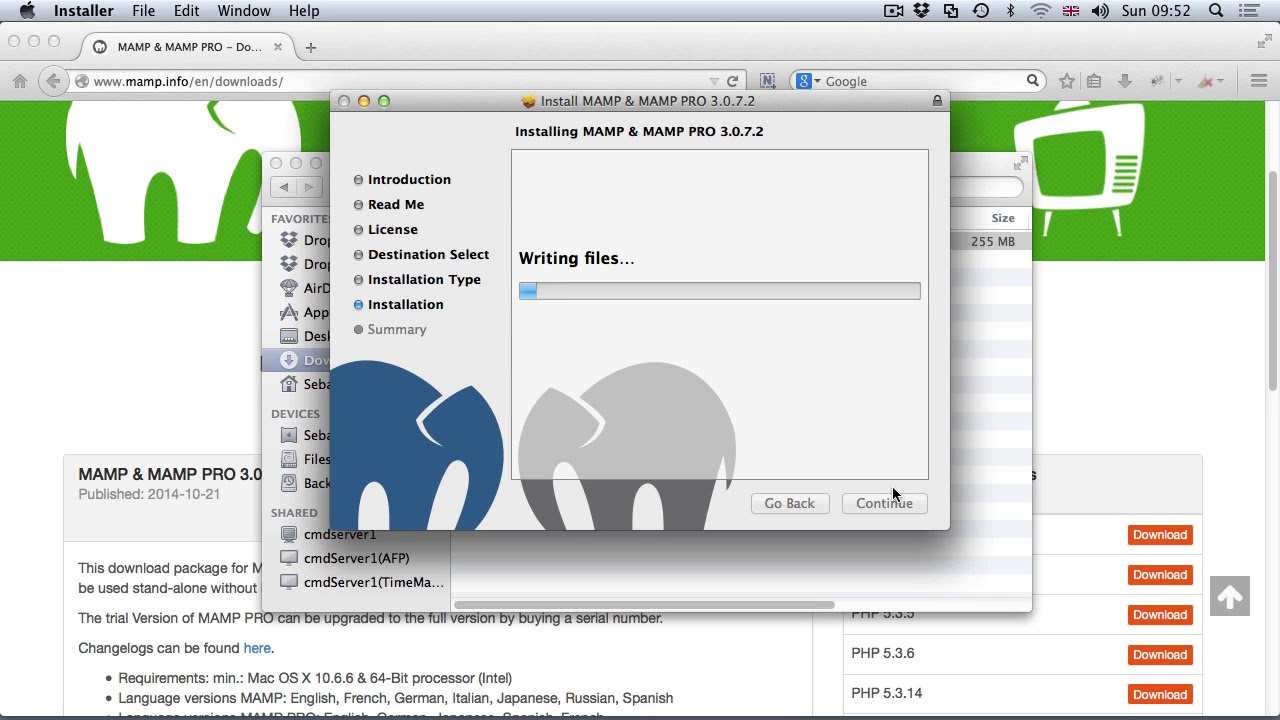Open the Google search engine dropdown
1280x720 pixels.
(809, 81)
